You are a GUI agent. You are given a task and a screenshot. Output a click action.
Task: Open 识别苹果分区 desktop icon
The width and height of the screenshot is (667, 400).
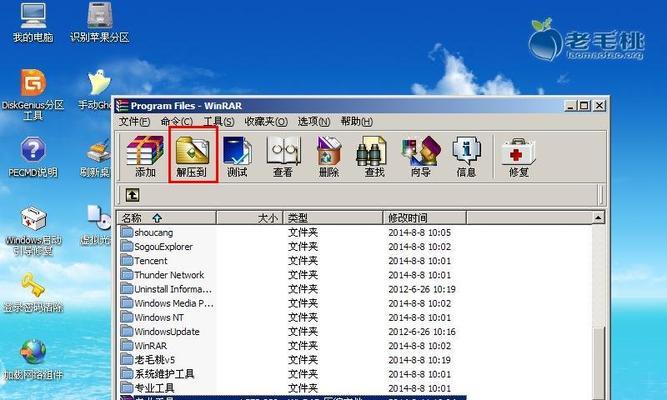click(x=100, y=22)
